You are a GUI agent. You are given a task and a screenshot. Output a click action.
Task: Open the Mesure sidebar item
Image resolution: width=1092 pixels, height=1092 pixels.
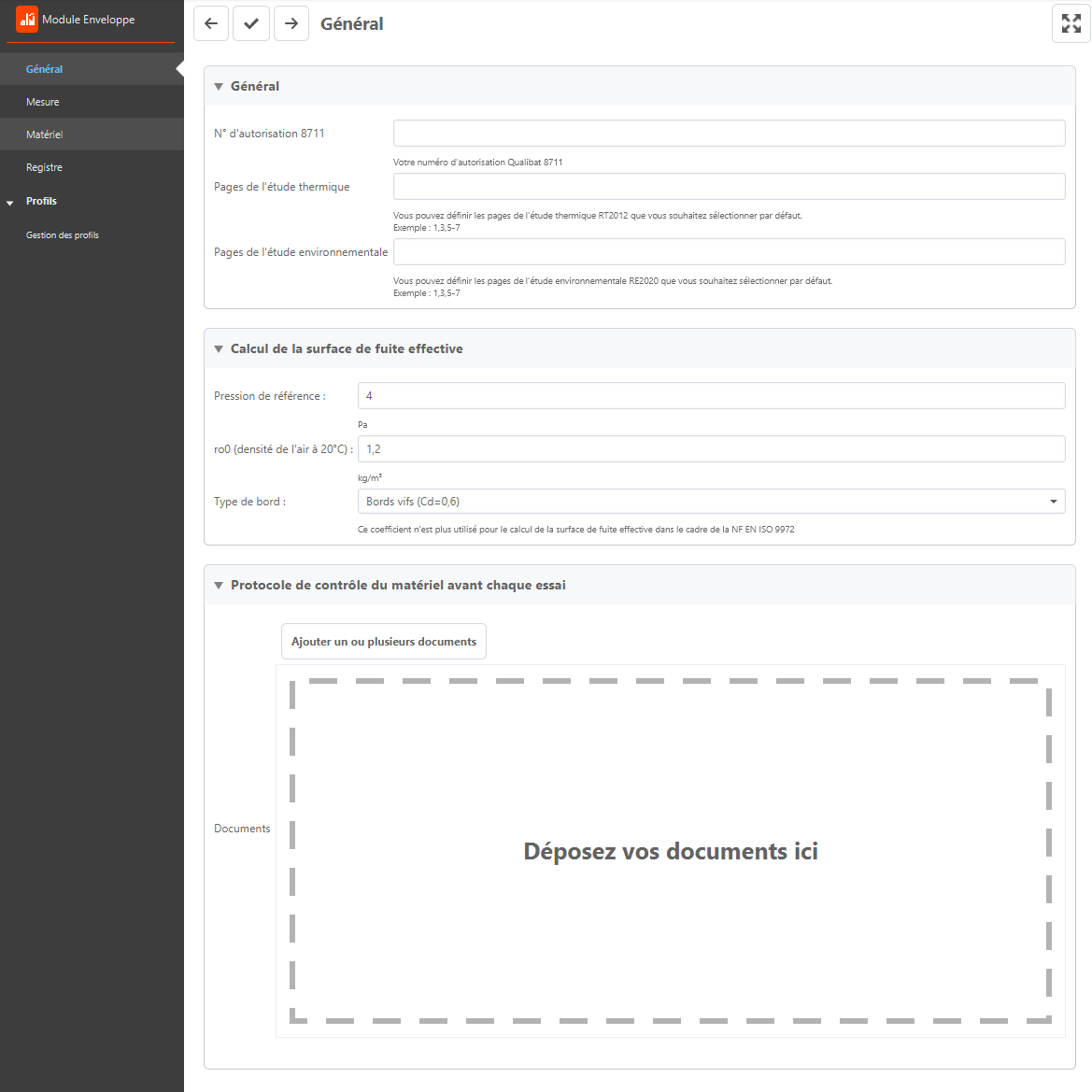click(92, 102)
